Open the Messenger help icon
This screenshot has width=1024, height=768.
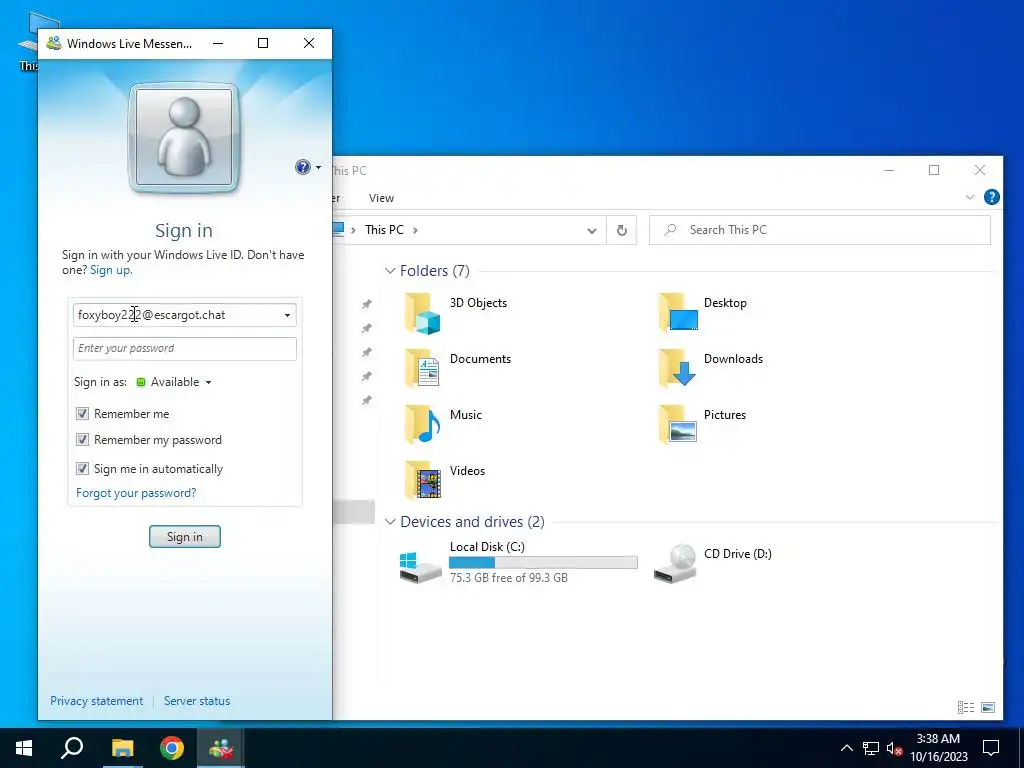tap(302, 167)
